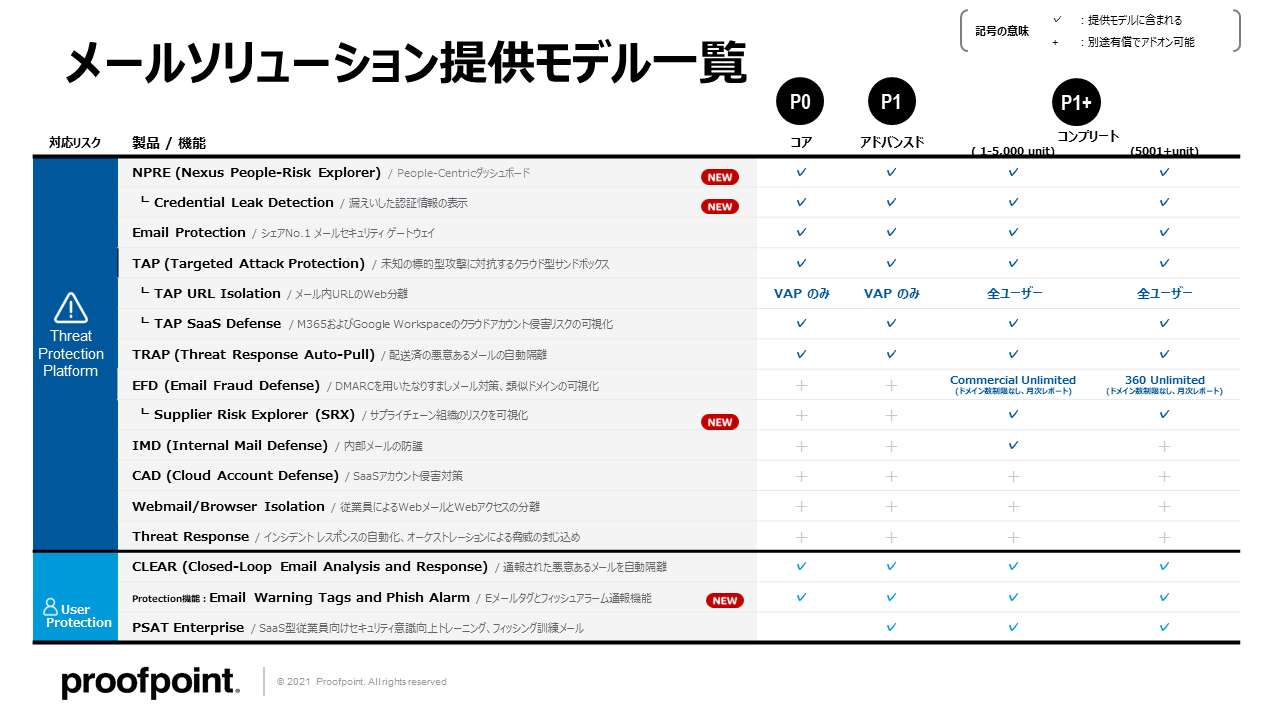Click the NPRE (Nexus People-Risk Explorer) row label

[x=256, y=172]
